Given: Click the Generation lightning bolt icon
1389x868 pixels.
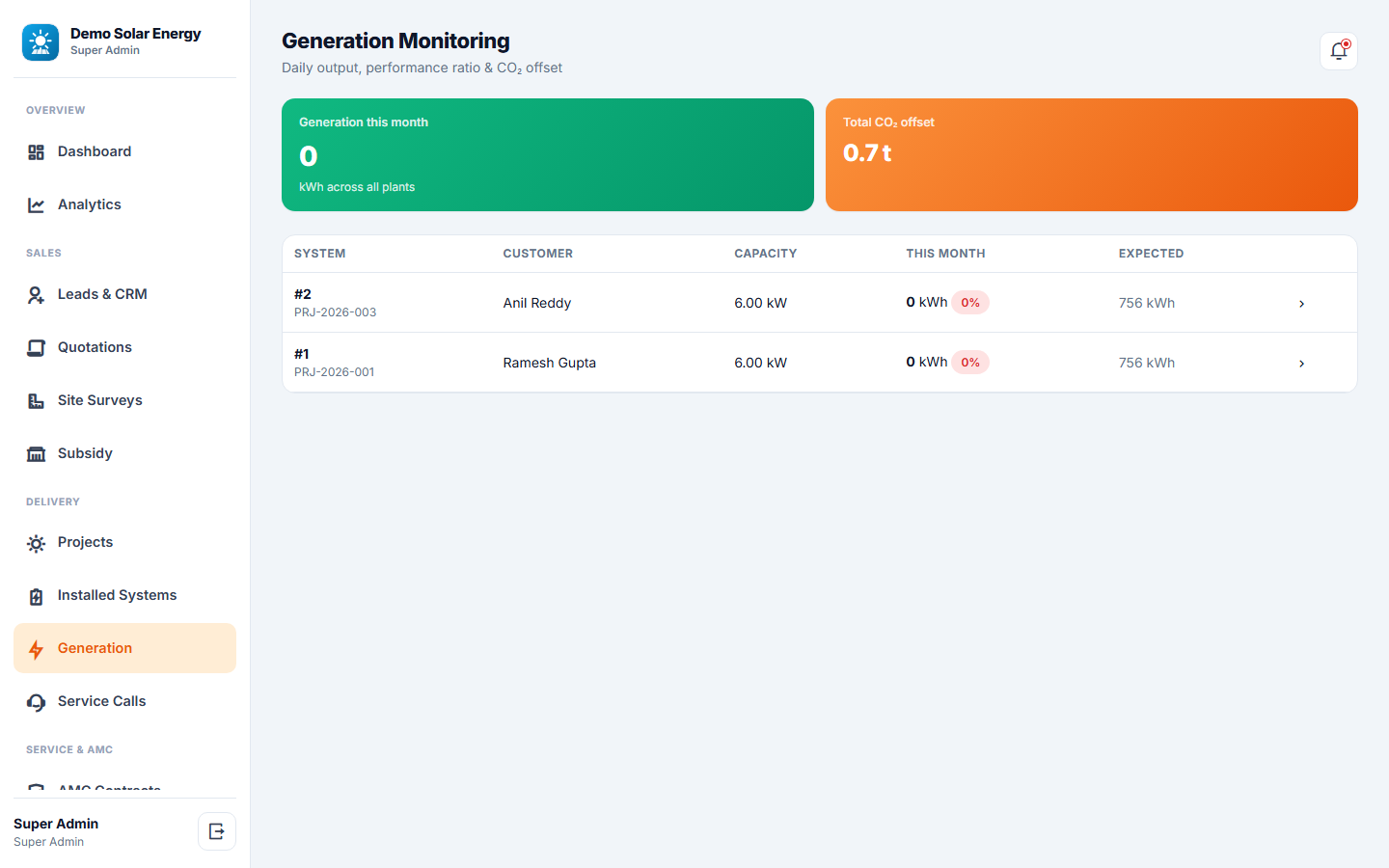Looking at the screenshot, I should 36,650.
